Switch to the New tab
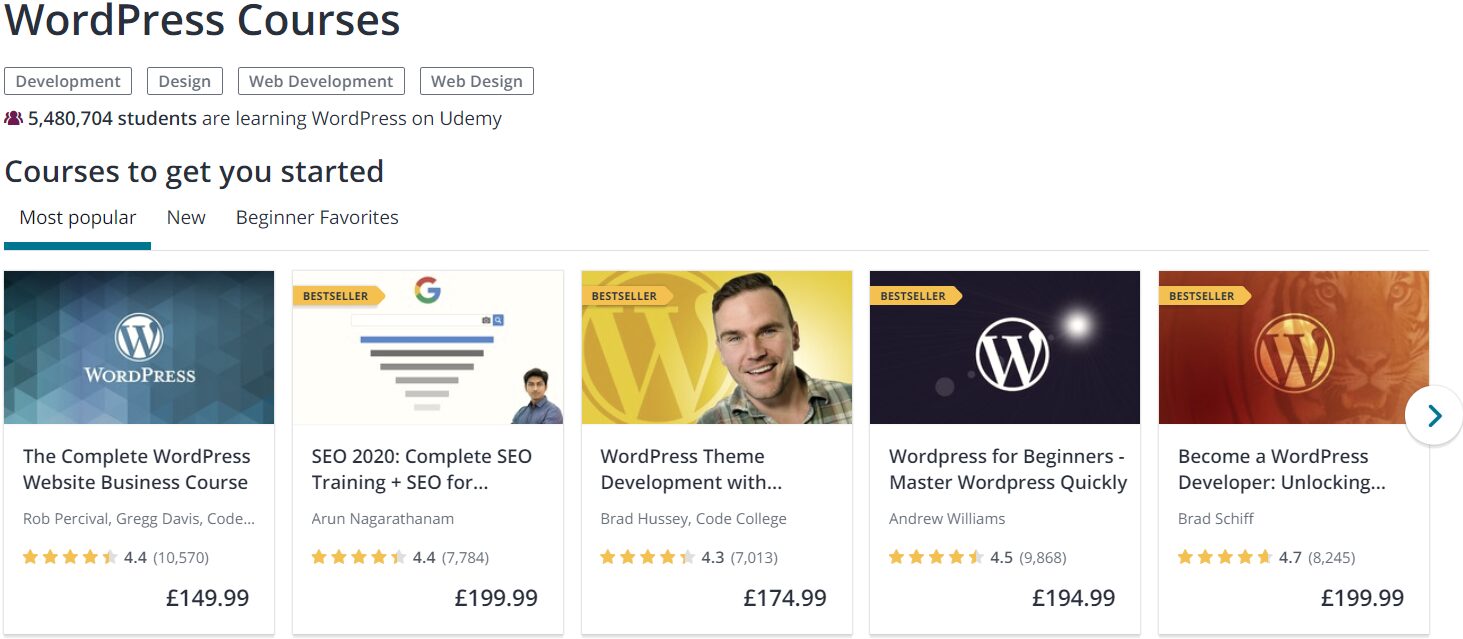The image size is (1463, 639). tap(186, 218)
